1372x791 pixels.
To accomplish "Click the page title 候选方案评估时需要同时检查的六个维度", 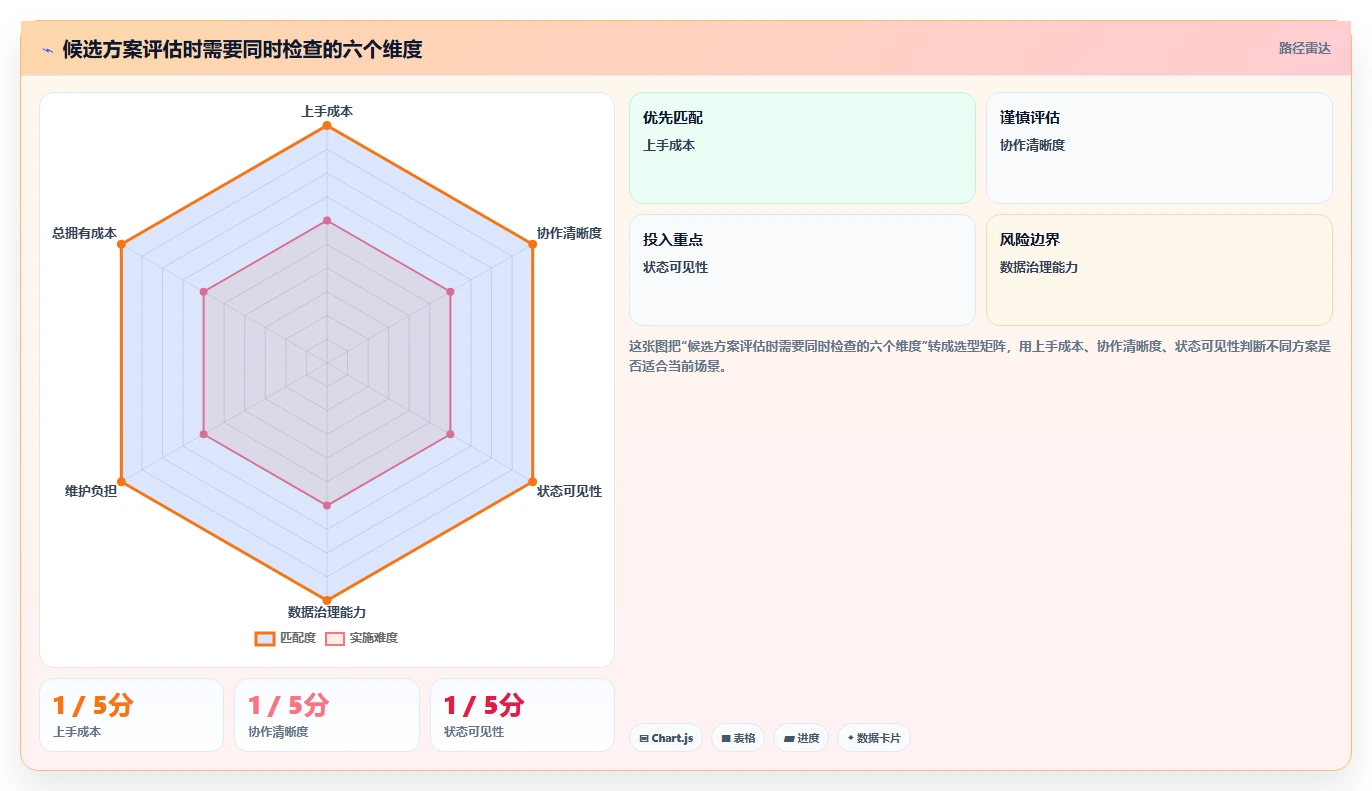I will tap(242, 49).
